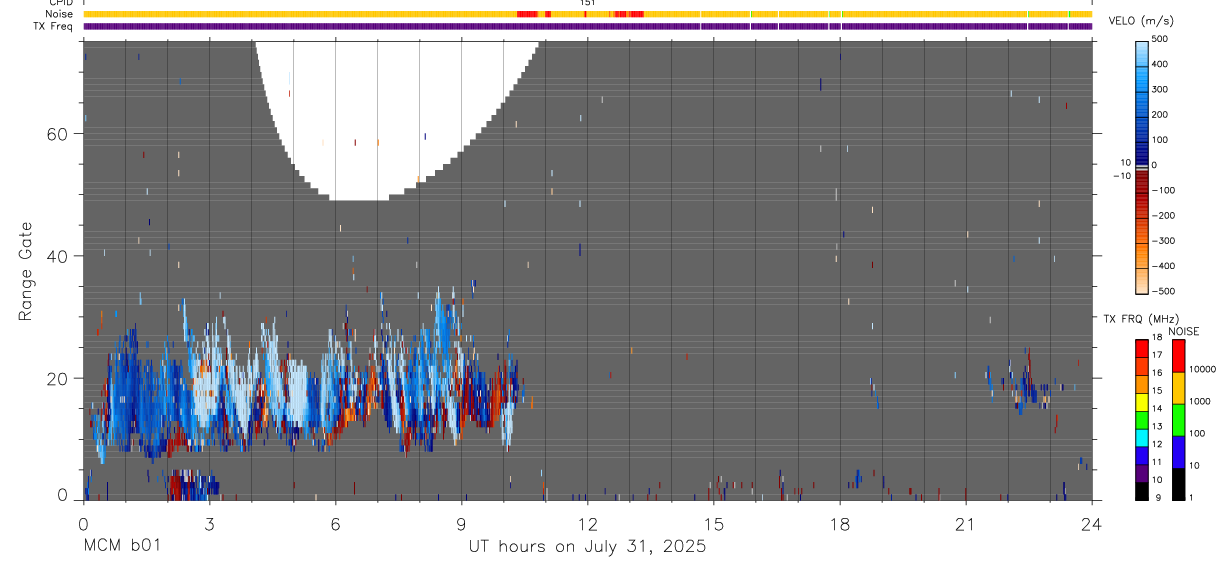Click the 1000 tick in NOISE legend
Viewport: 1228px width, 567px height.
[1198, 401]
